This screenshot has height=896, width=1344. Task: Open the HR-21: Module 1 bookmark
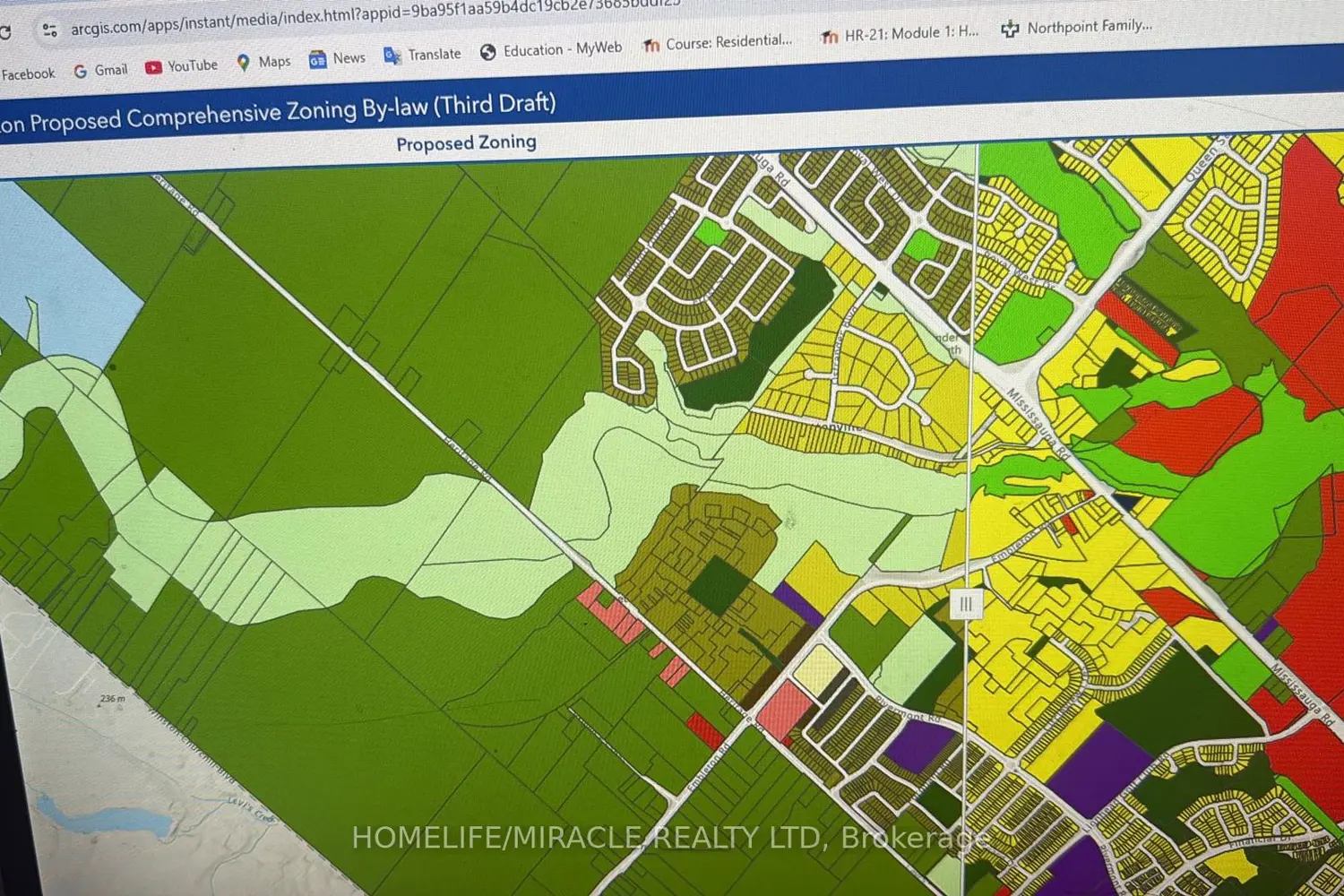coord(900,33)
